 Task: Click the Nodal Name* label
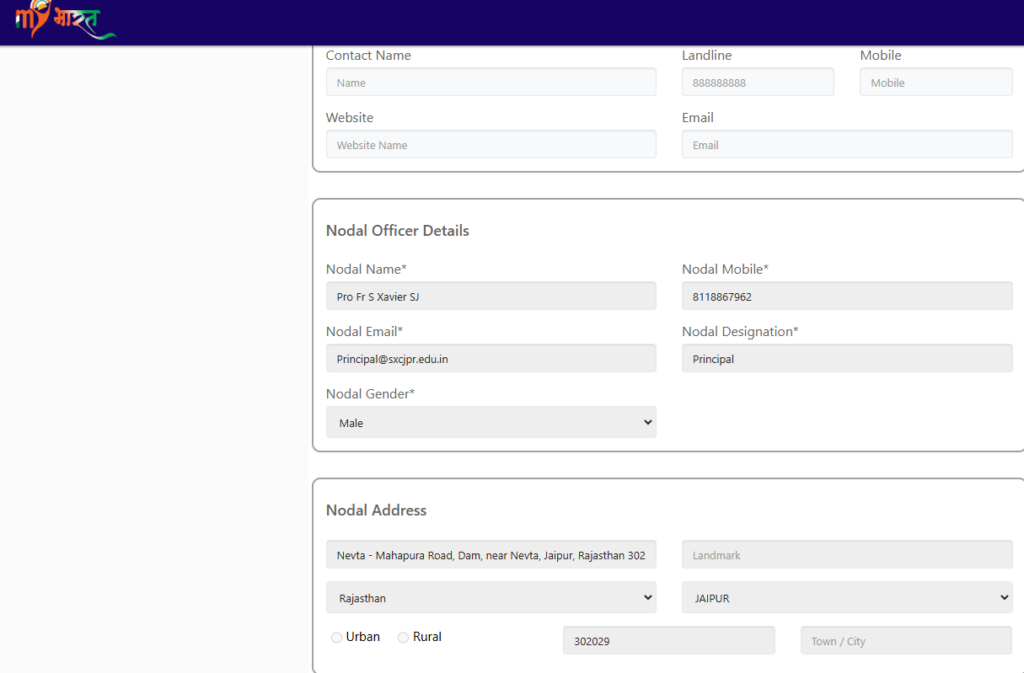click(366, 269)
